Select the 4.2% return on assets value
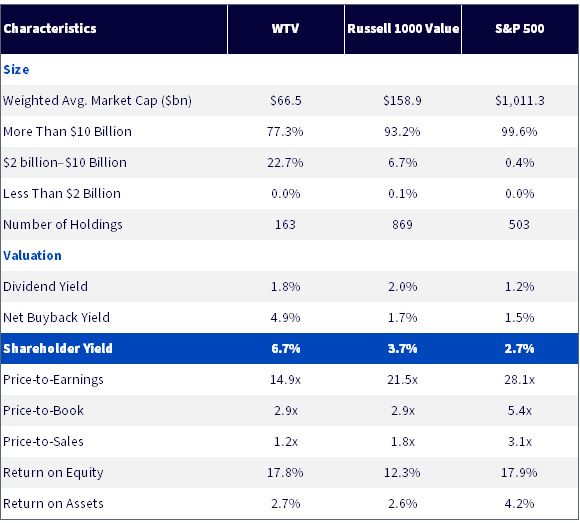The width and height of the screenshot is (580, 523). (520, 504)
